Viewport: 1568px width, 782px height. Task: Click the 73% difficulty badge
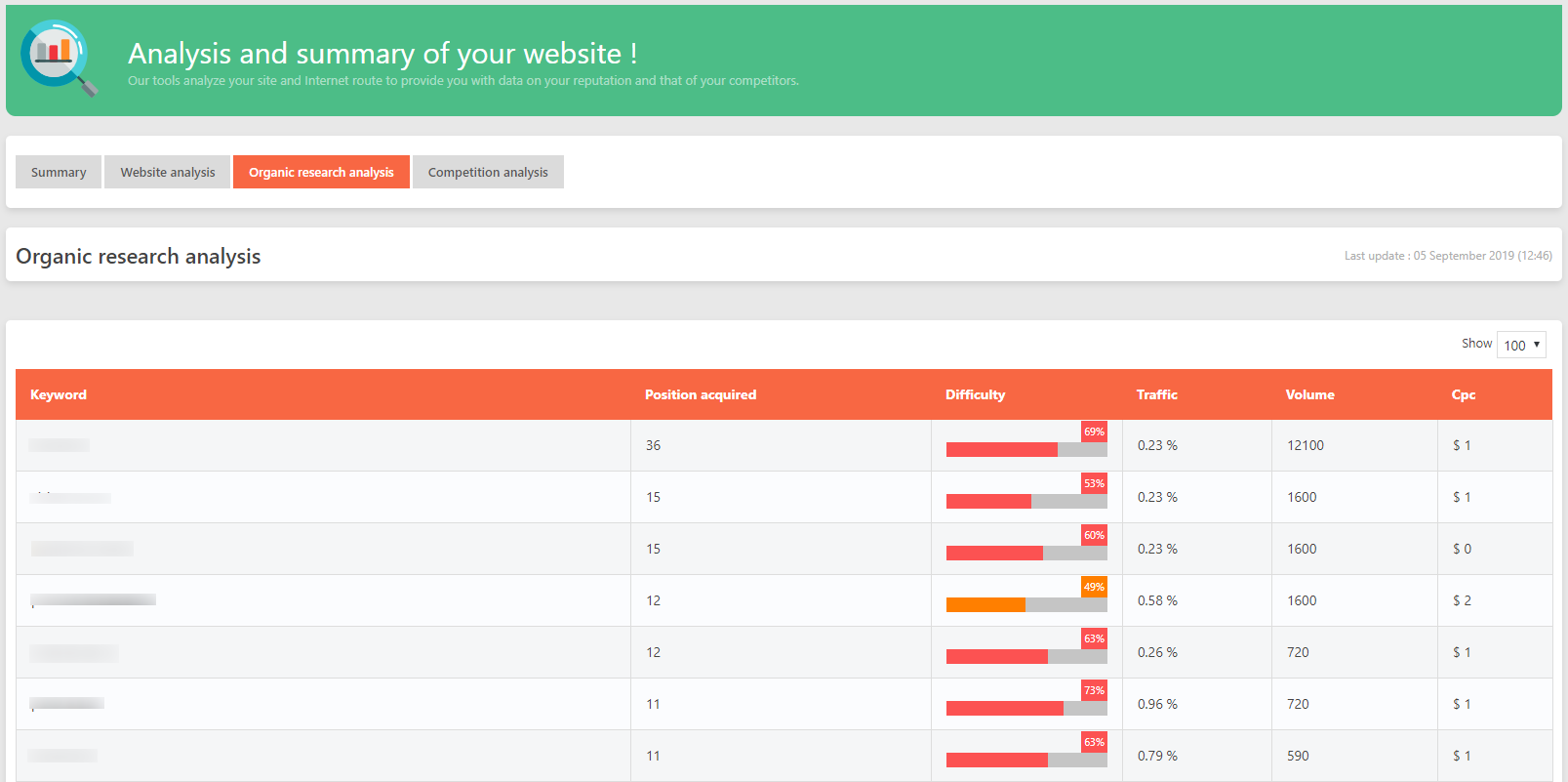[1094, 690]
